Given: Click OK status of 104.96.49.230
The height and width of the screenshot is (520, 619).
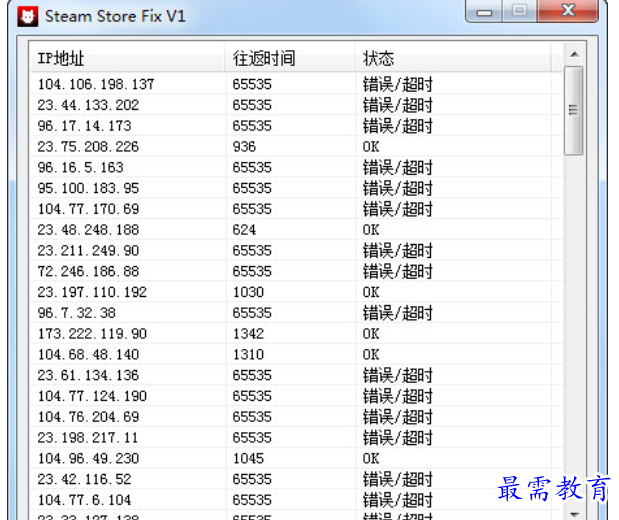Looking at the screenshot, I should pyautogui.click(x=371, y=458).
